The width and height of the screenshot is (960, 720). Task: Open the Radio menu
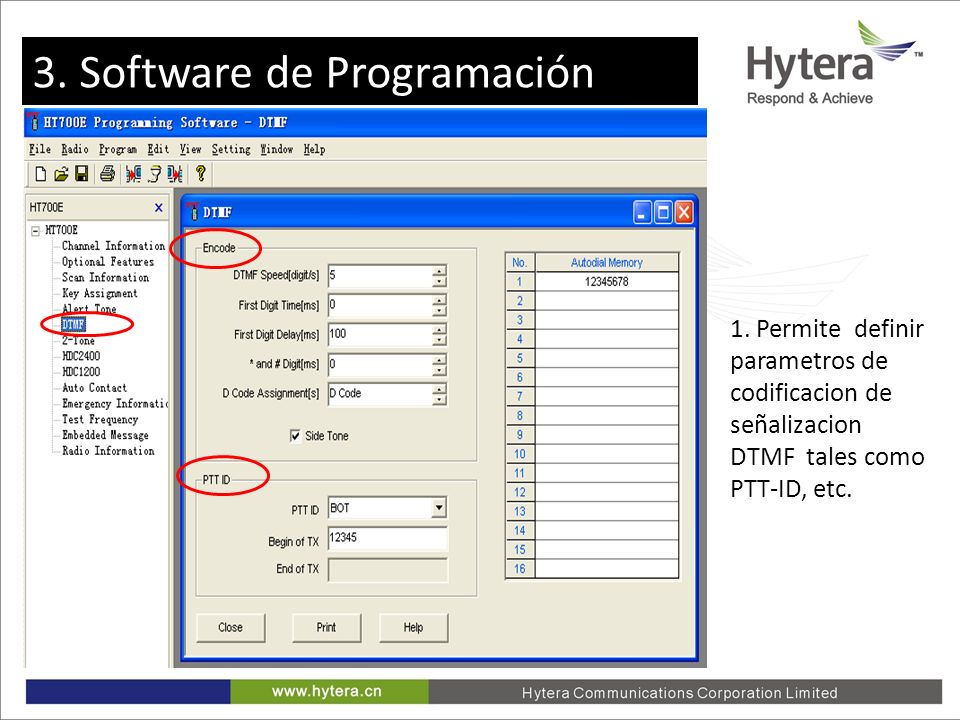tap(75, 149)
